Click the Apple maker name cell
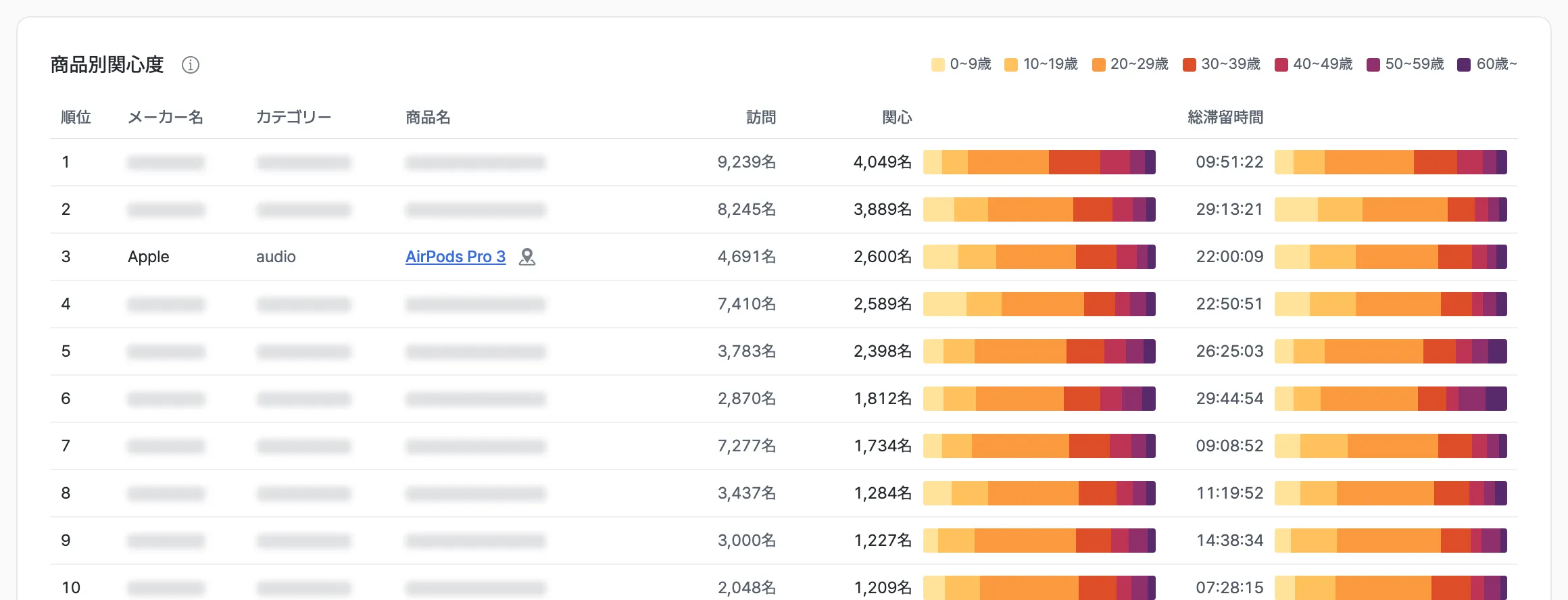Screen dimensions: 1568x600 (x=149, y=257)
